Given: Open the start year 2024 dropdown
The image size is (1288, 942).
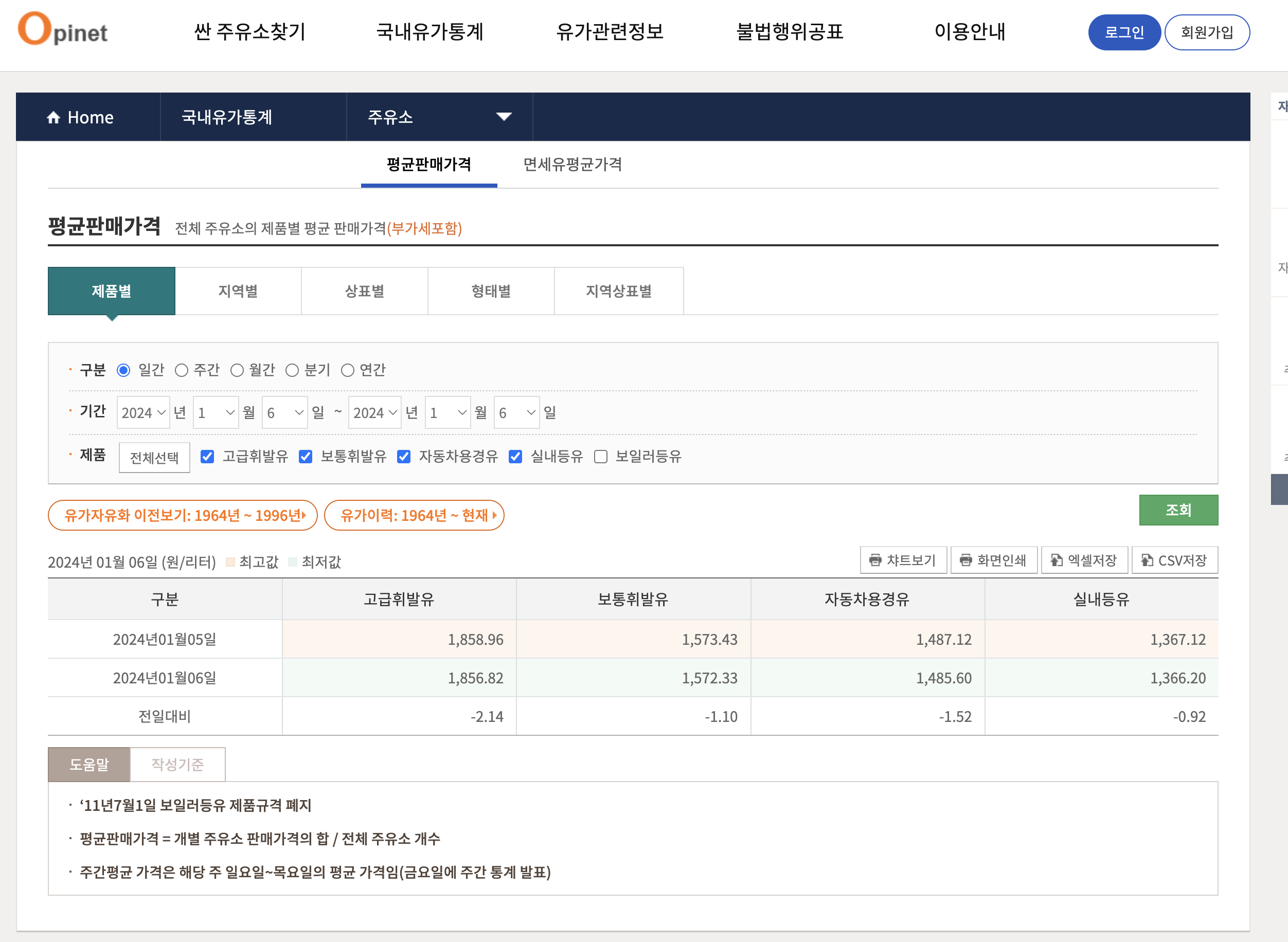Looking at the screenshot, I should click(143, 412).
